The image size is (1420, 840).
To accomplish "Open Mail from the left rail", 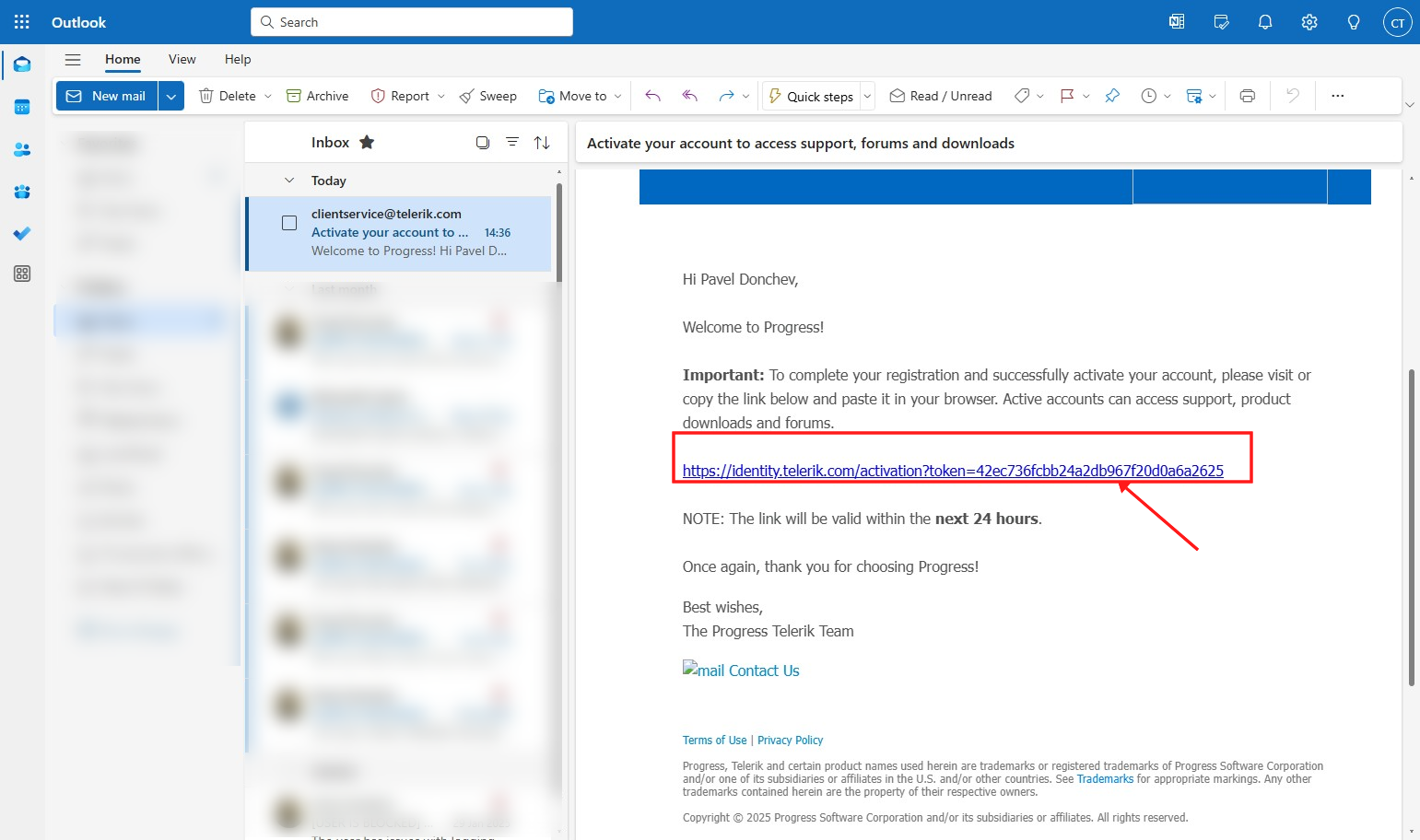I will (x=22, y=64).
